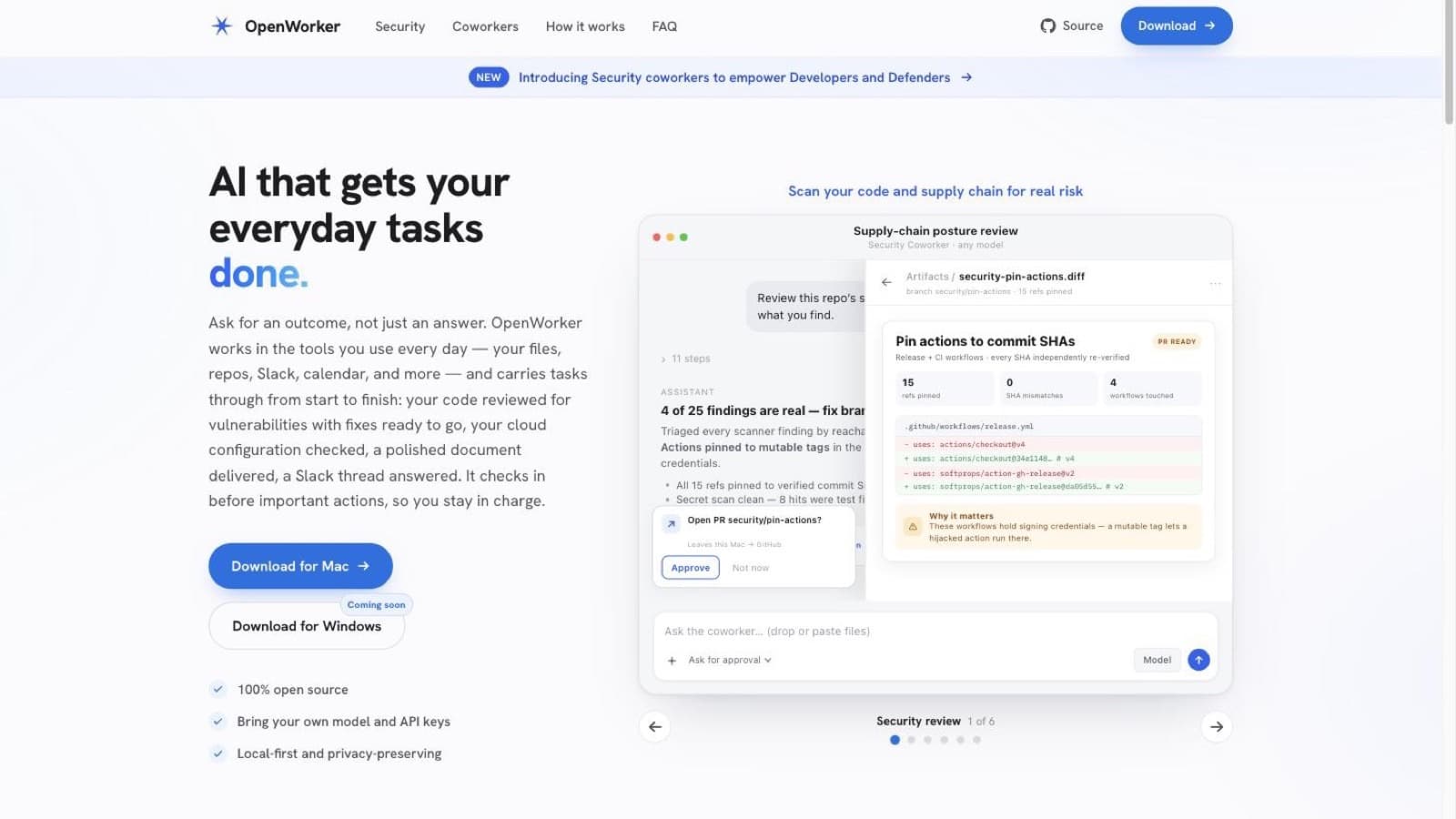Viewport: 1456px width, 819px height.
Task: Click Download for Mac button
Action: coord(300,566)
